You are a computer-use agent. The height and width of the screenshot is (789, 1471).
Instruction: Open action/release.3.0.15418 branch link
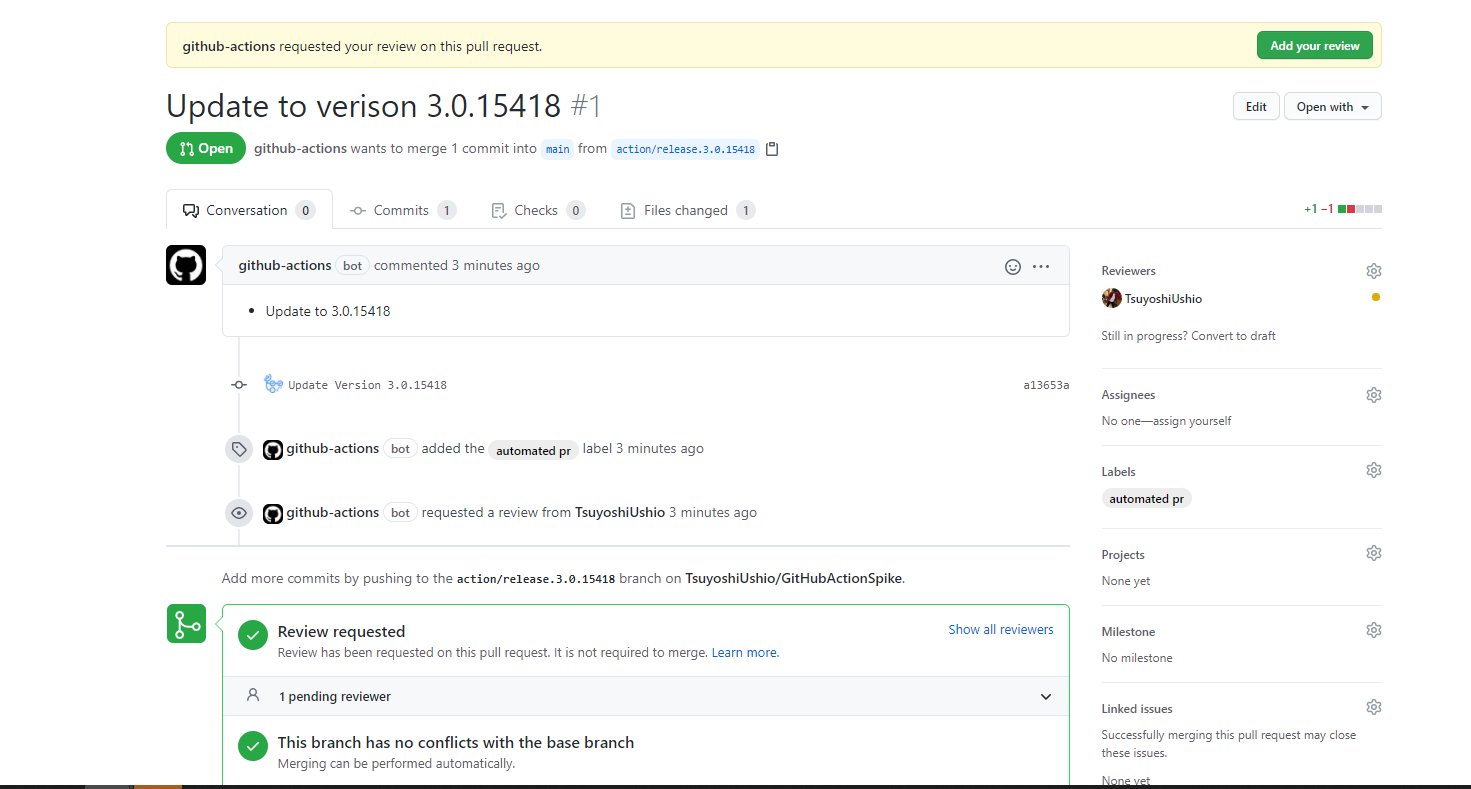[685, 149]
